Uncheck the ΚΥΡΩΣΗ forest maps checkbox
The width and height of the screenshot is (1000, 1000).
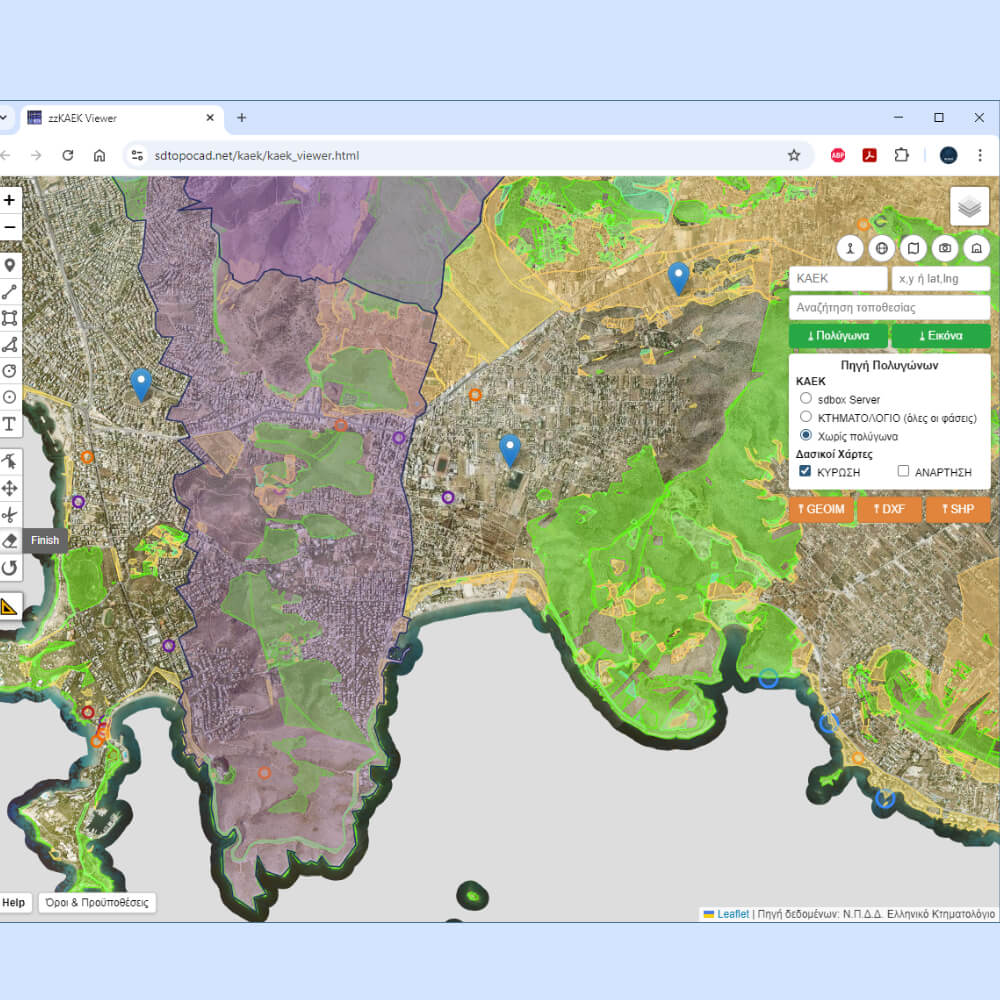tap(805, 471)
